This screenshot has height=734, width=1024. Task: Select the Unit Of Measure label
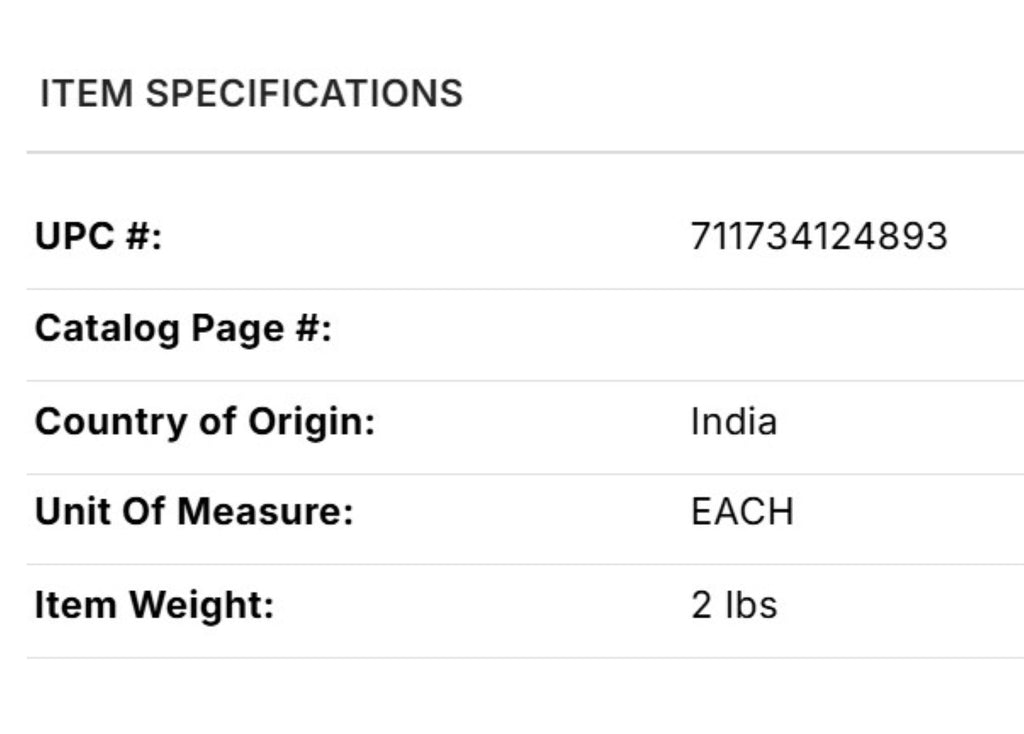[194, 512]
